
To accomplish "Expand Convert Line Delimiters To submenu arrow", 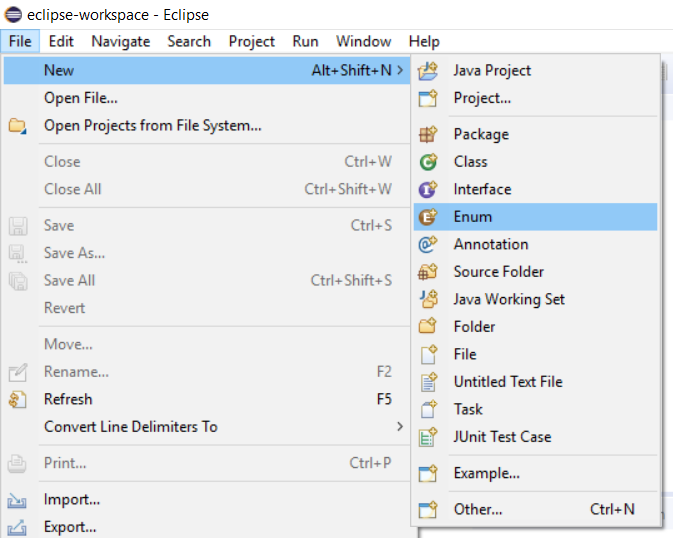I will 400,426.
